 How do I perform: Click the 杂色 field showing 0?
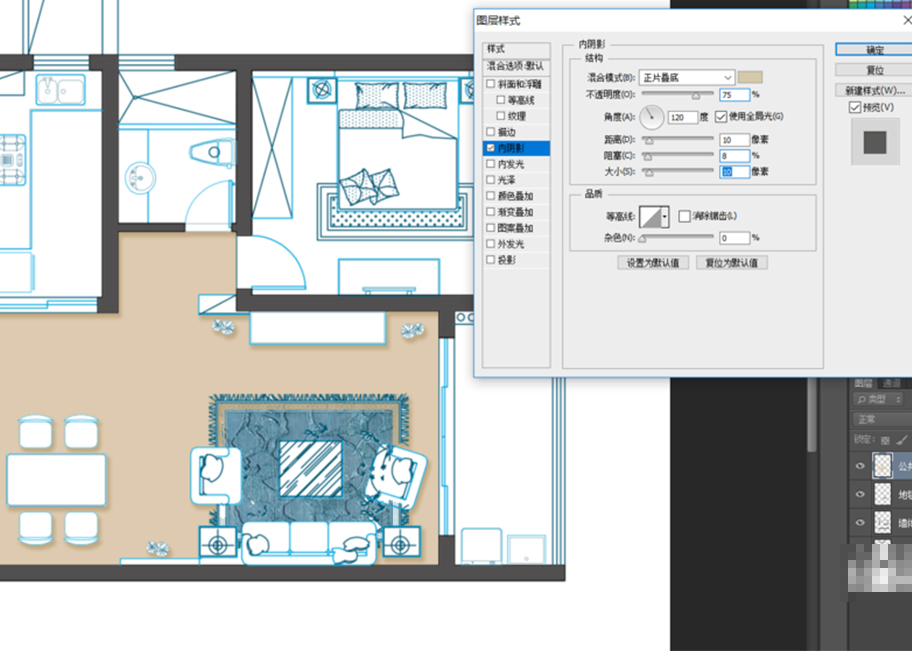735,238
